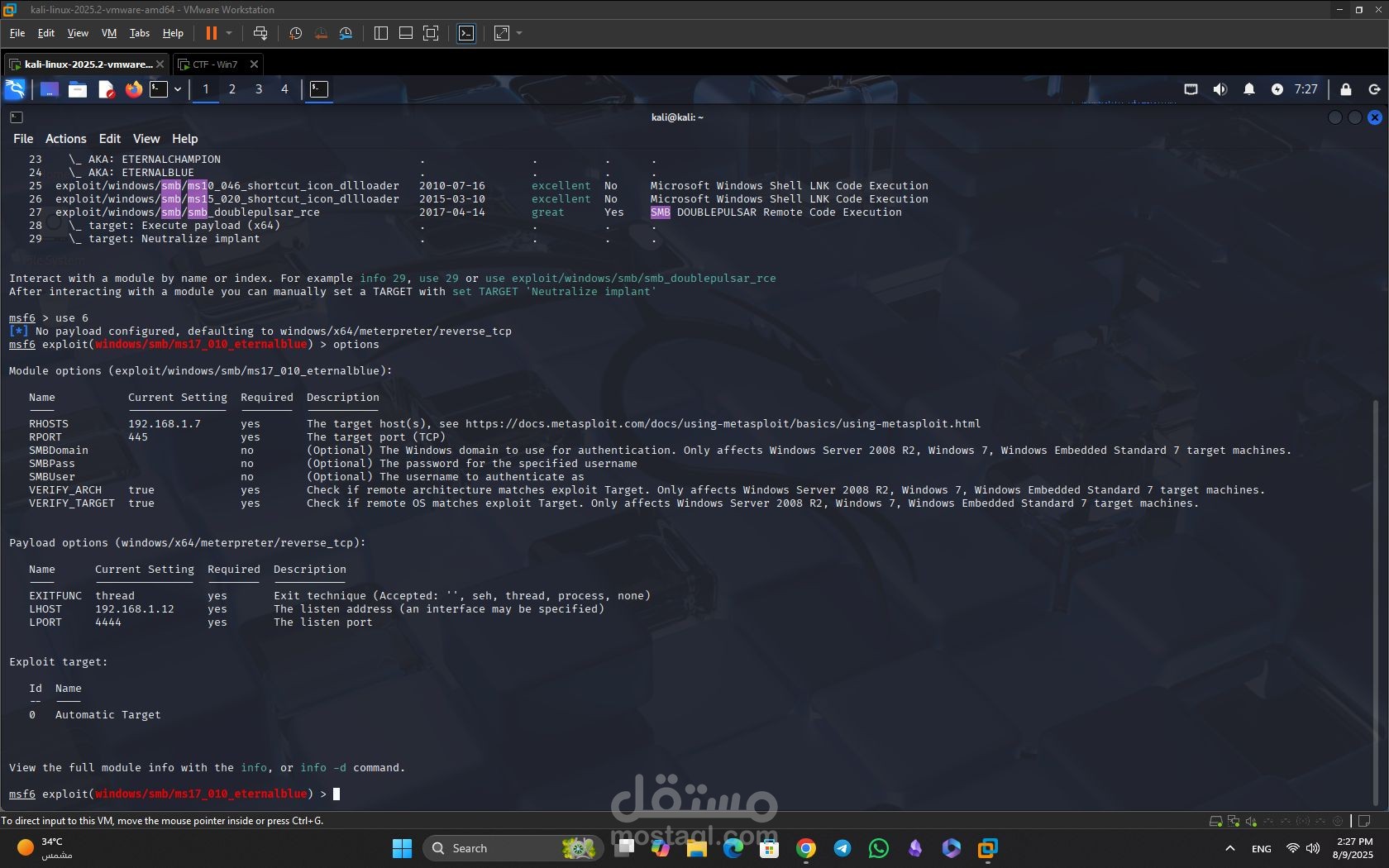This screenshot has width=1389, height=868.
Task: Open the VMware Edit menu
Action: 46,33
